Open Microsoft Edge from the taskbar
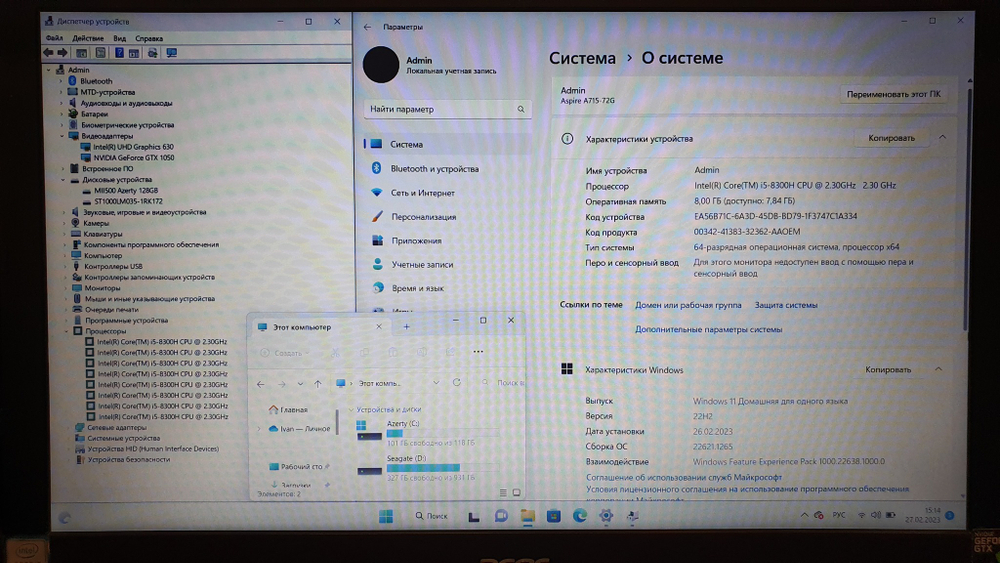 [580, 516]
